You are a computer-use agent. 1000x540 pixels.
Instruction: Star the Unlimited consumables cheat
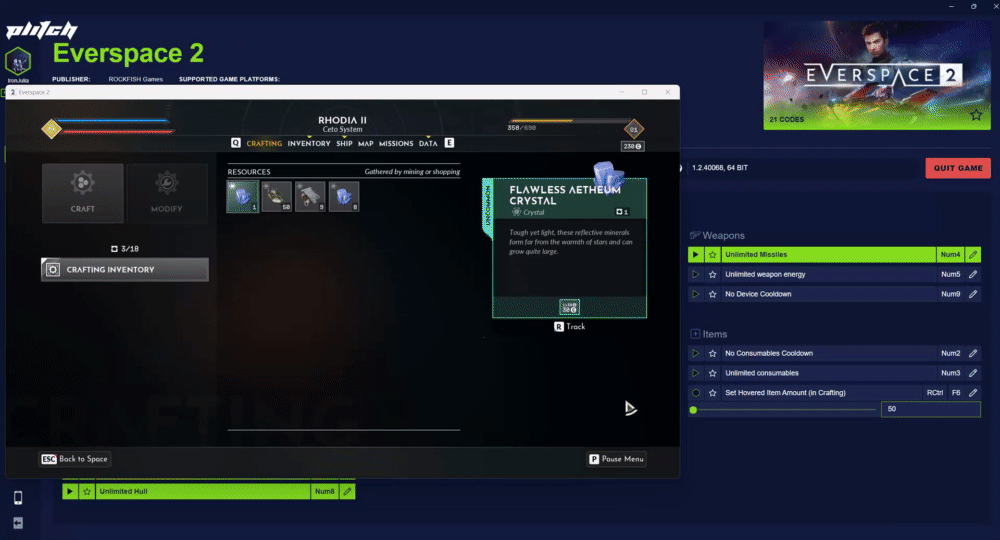click(712, 373)
